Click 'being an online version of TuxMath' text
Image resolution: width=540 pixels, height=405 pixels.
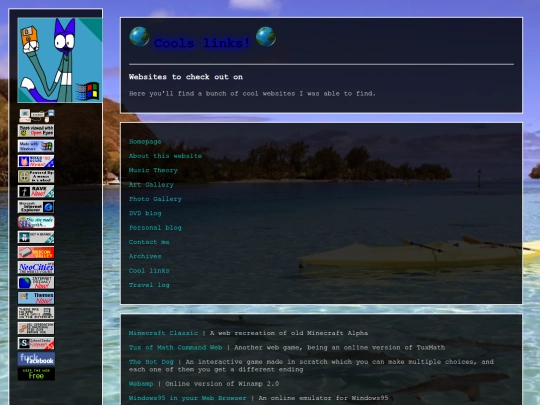376,347
